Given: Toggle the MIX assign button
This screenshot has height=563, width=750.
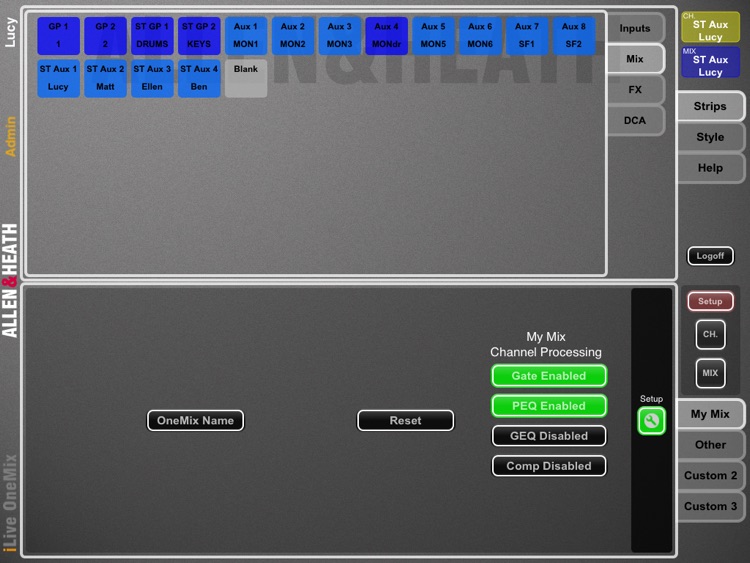Looking at the screenshot, I should pyautogui.click(x=710, y=373).
